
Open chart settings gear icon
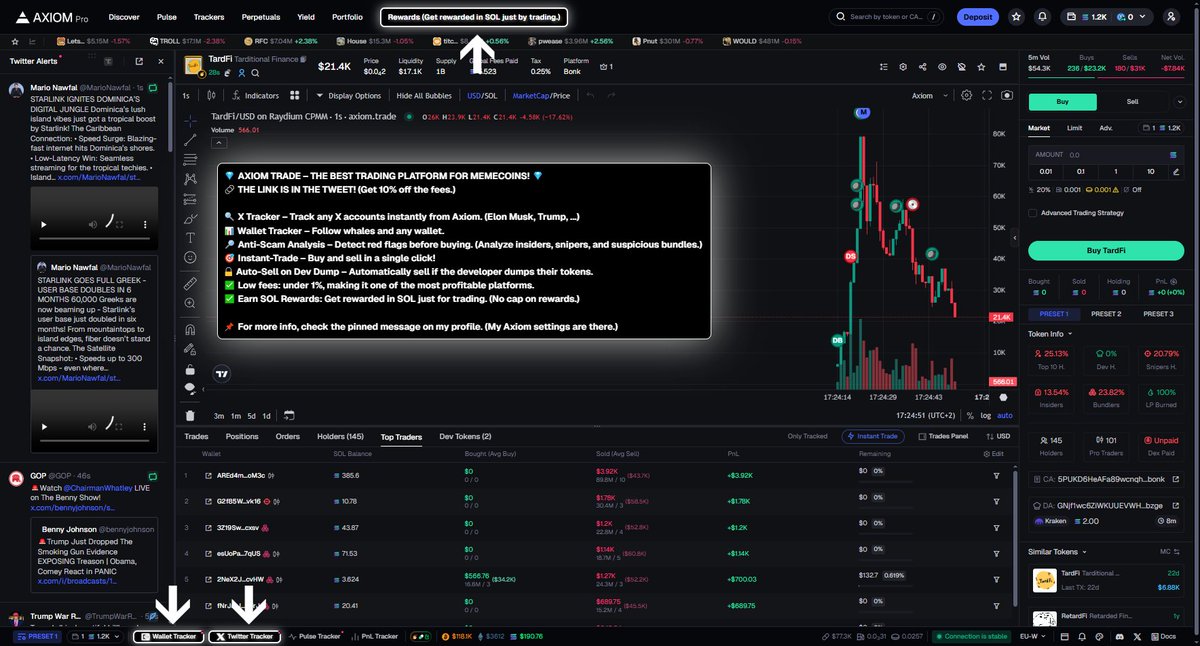tap(966, 96)
